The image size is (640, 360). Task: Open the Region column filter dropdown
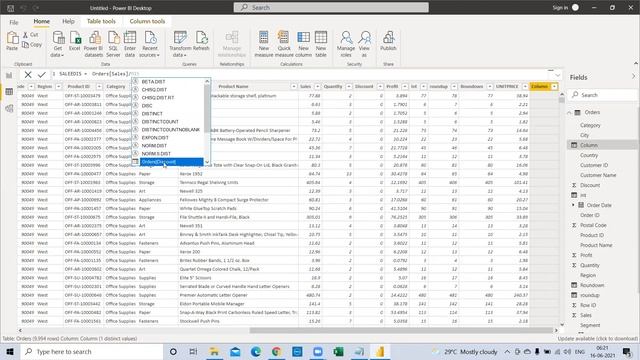(58, 87)
